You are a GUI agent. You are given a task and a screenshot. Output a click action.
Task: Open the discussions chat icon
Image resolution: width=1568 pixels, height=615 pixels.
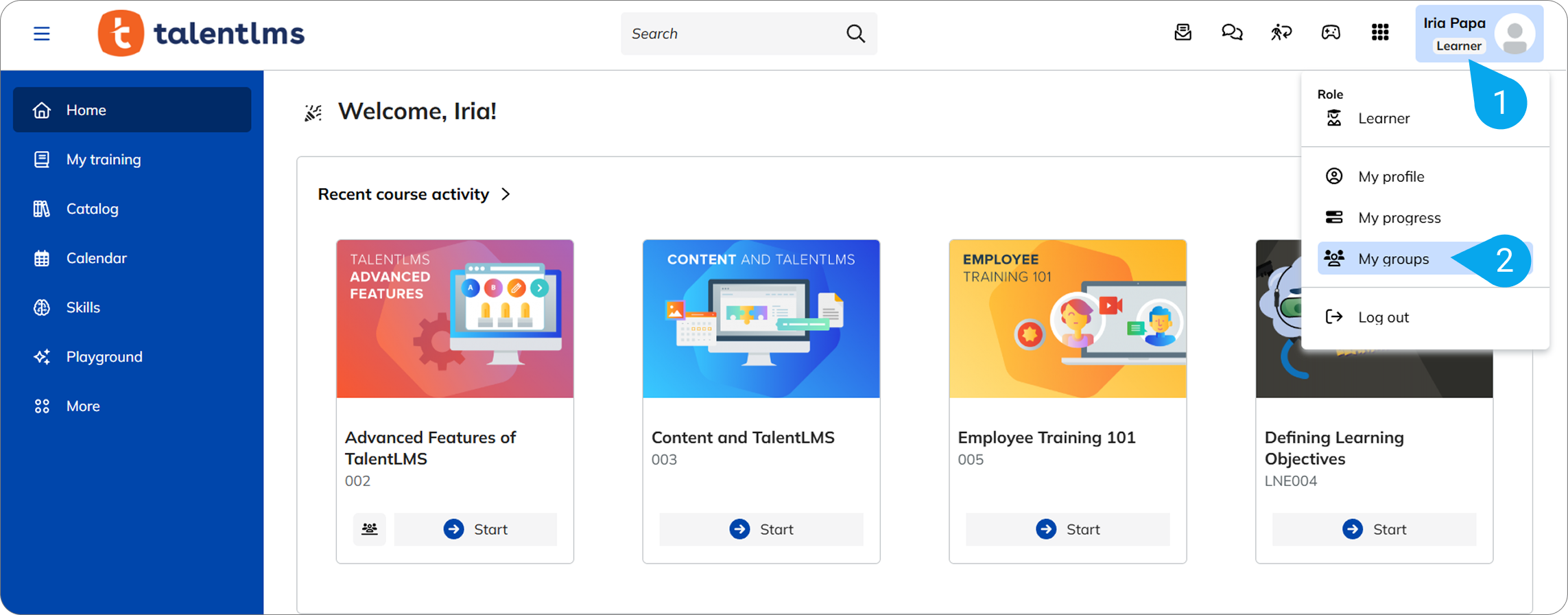coord(1232,32)
